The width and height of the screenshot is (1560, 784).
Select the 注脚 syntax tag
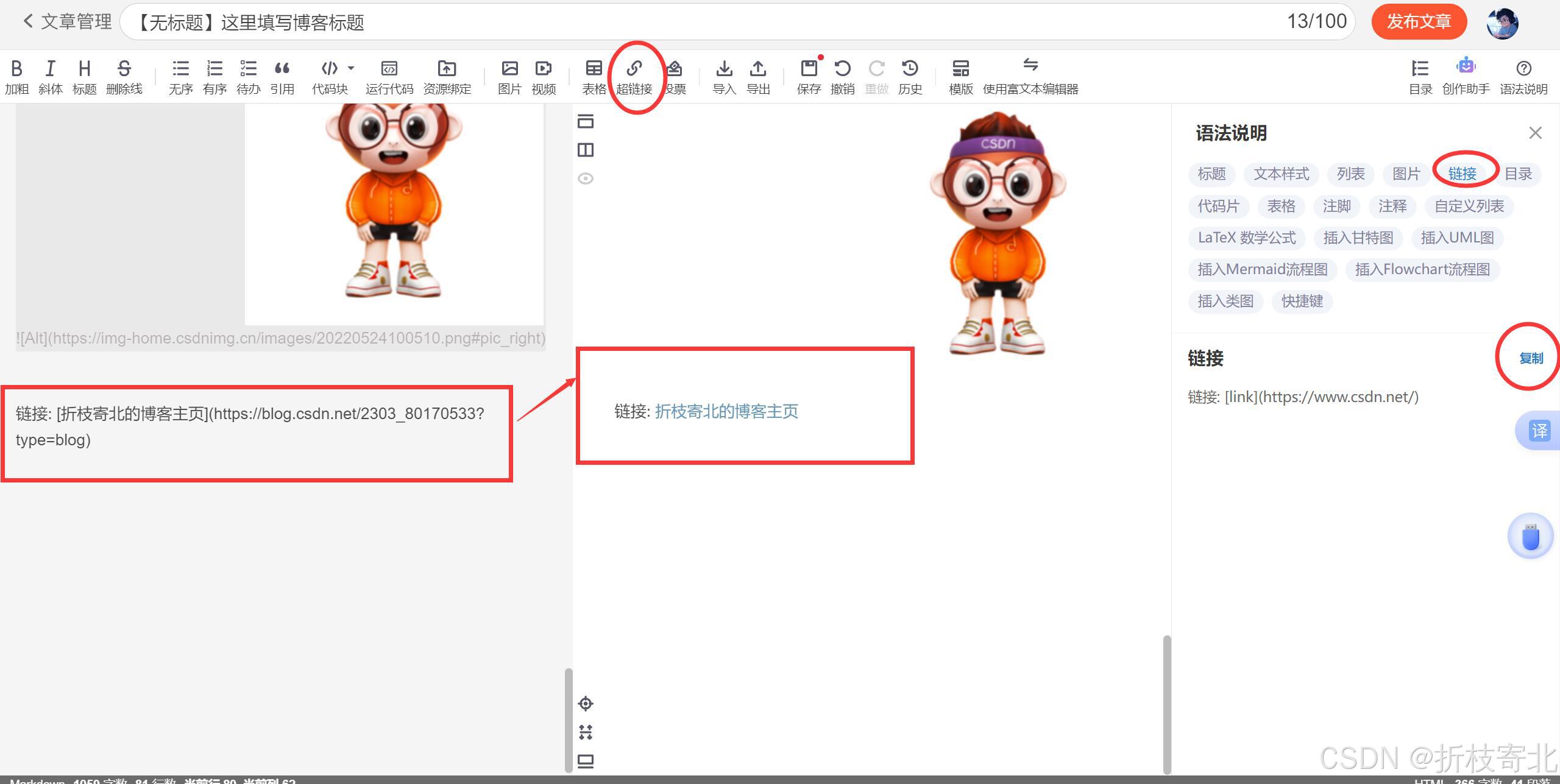tap(1337, 207)
